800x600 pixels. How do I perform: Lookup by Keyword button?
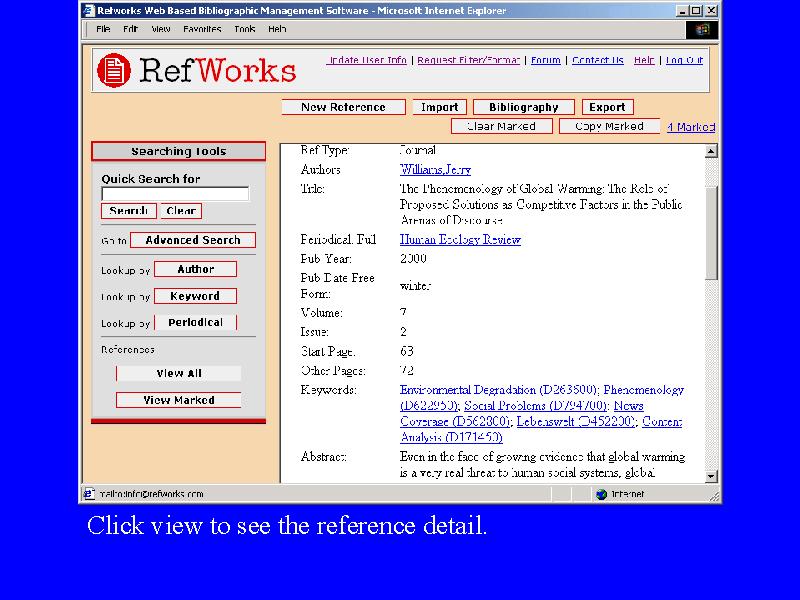click(195, 296)
